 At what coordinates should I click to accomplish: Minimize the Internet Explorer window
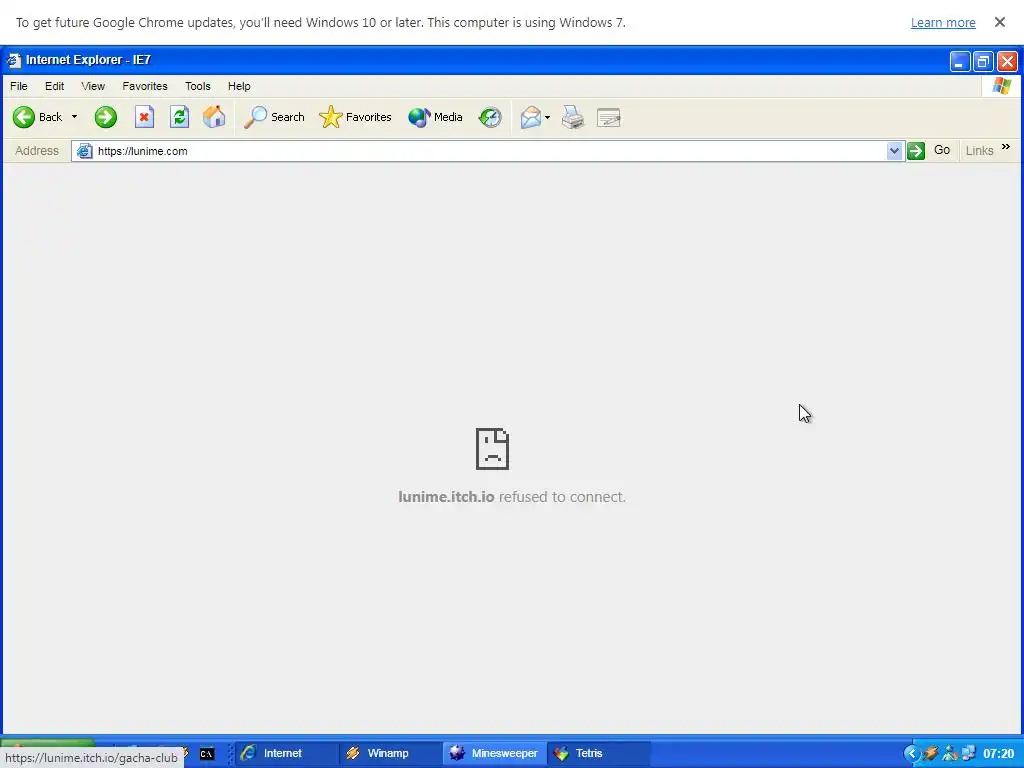pos(959,61)
